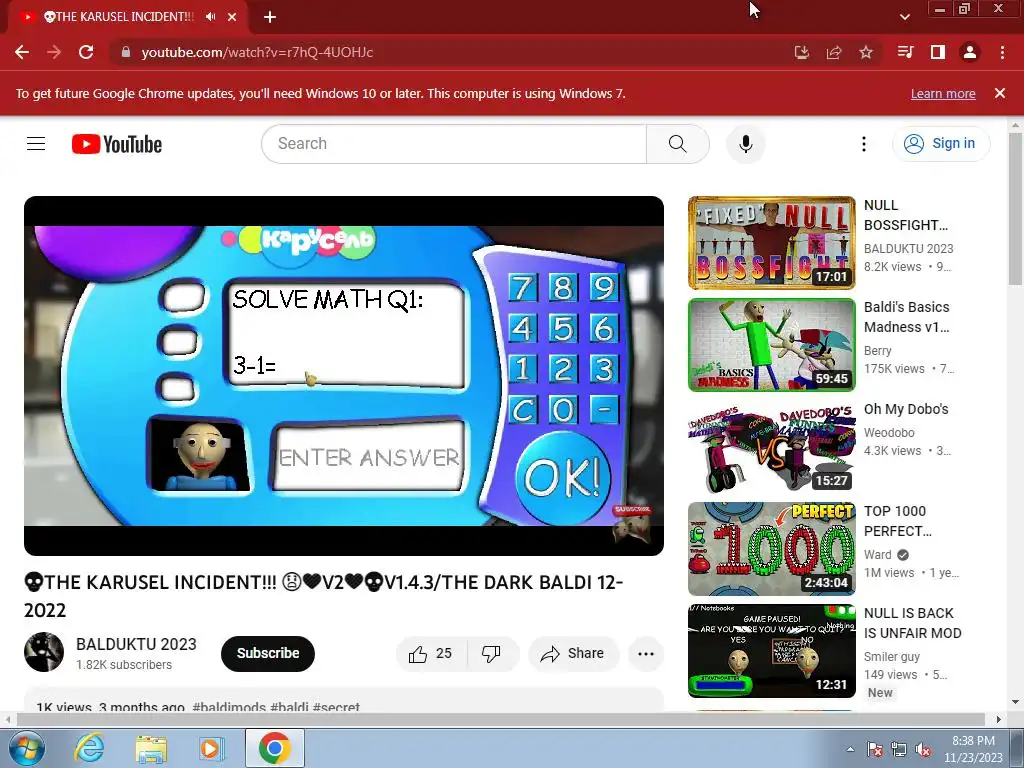Go back to the previous page

click(x=22, y=52)
